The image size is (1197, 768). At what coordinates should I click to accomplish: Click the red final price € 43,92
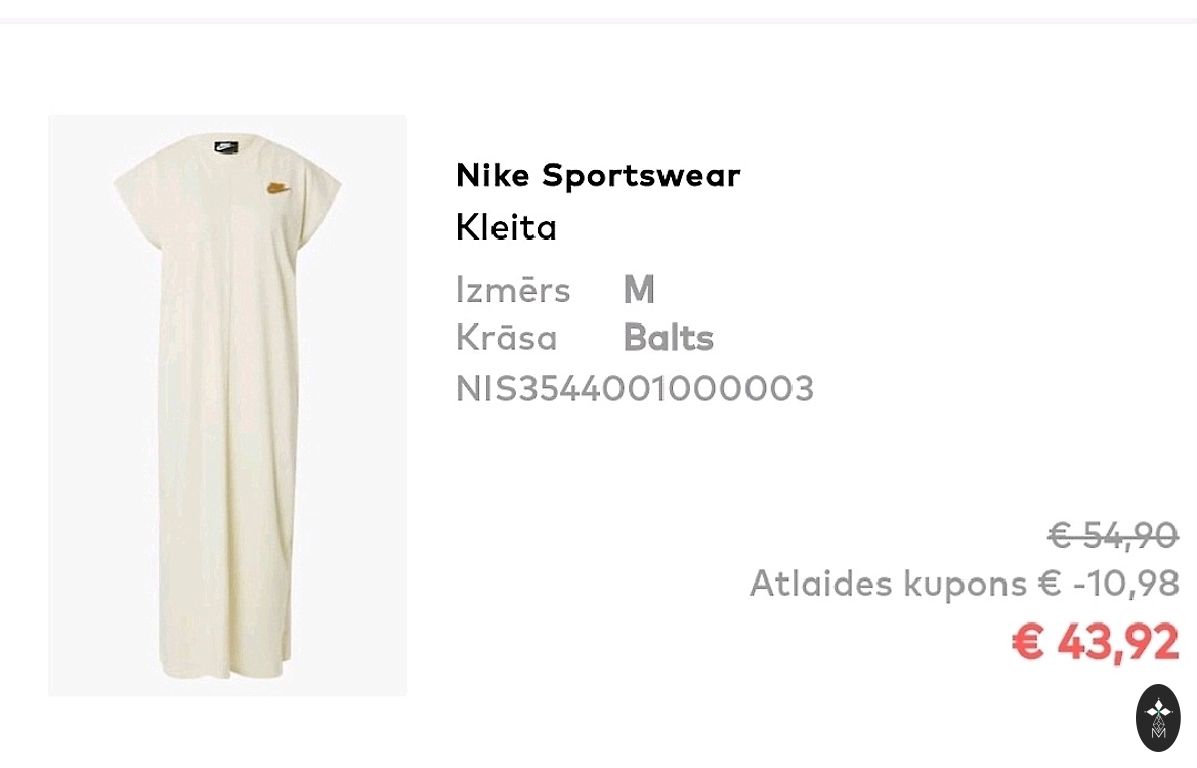click(1095, 641)
